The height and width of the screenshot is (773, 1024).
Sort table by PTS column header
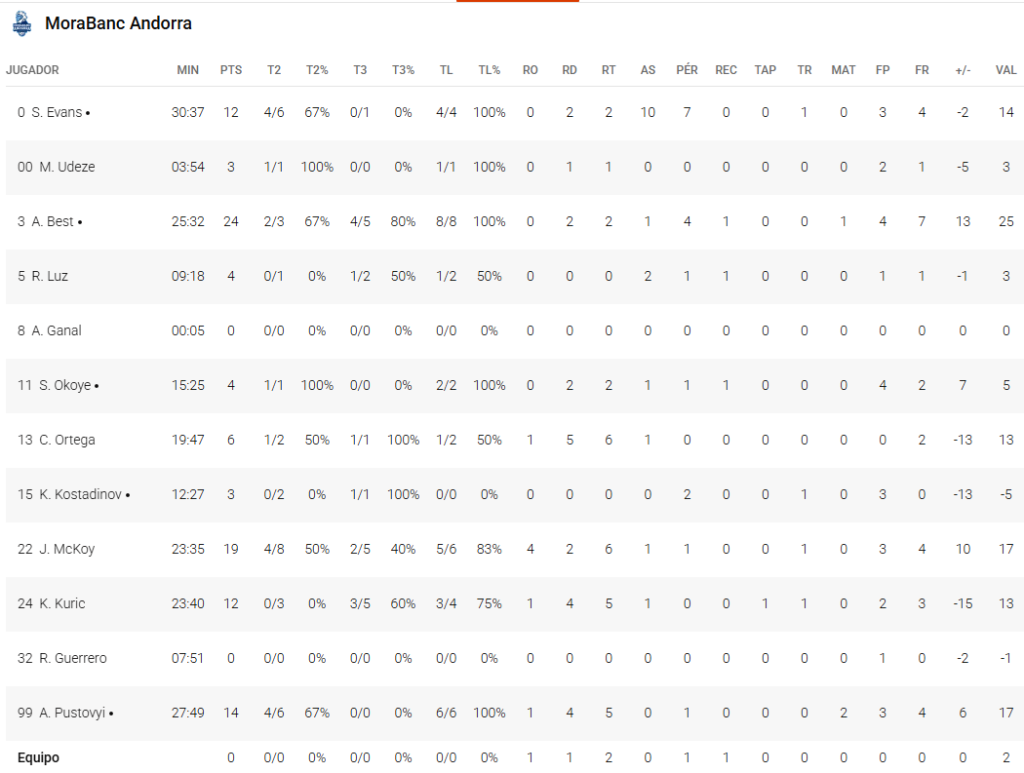[231, 70]
